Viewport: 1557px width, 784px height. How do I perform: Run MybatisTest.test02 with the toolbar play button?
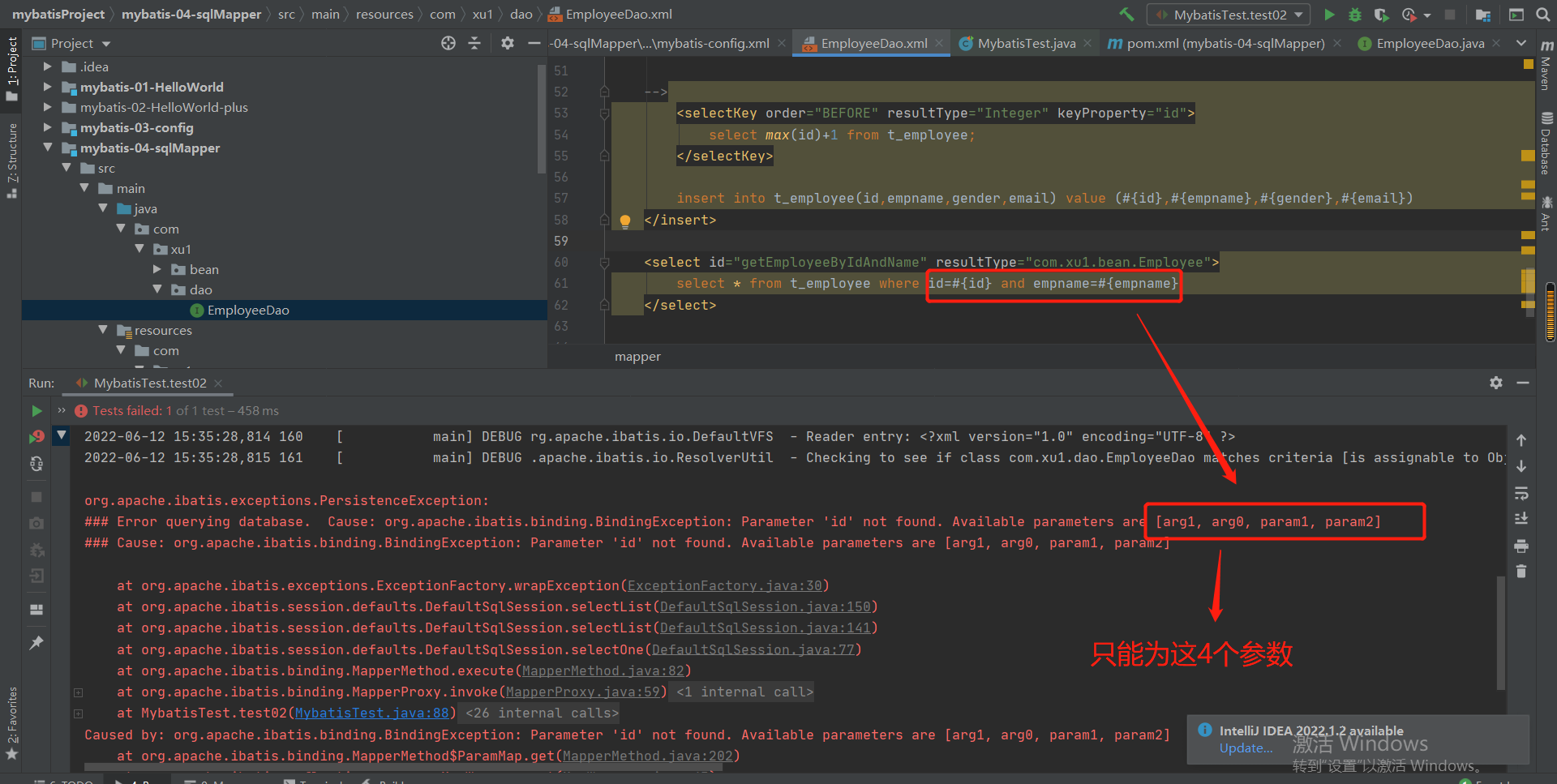(1329, 15)
